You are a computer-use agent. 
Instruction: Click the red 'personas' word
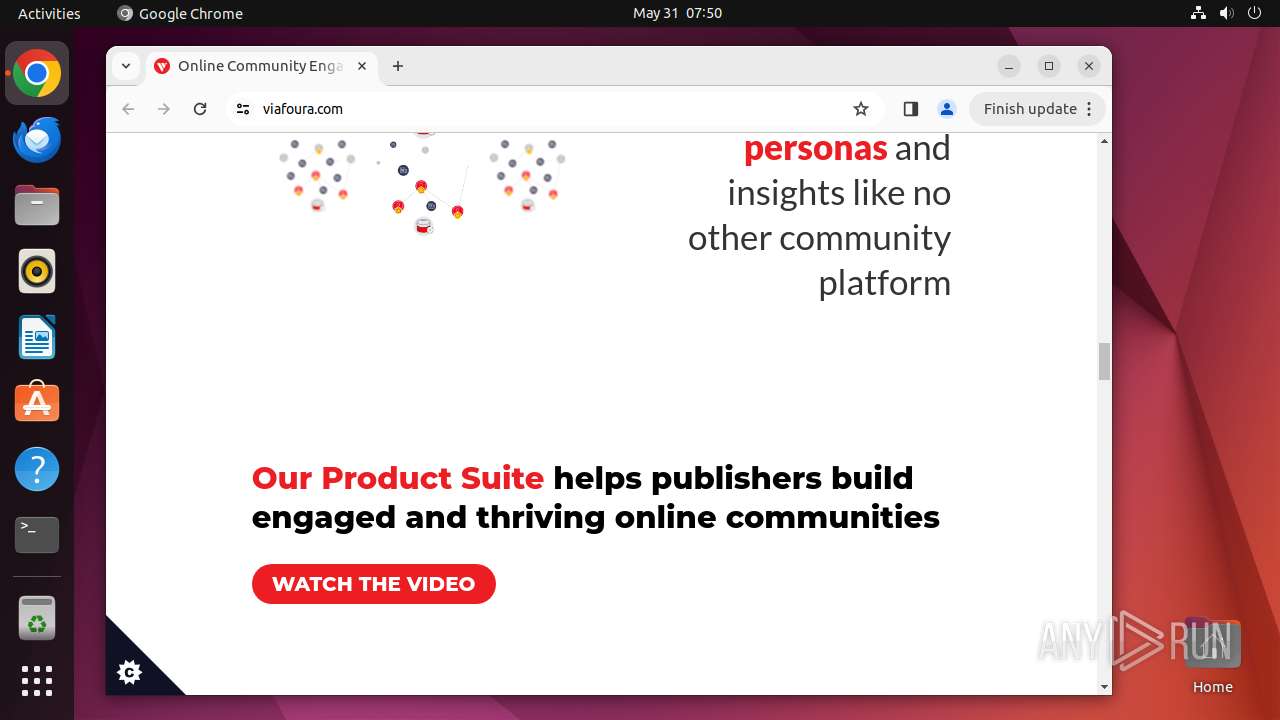[x=815, y=148]
